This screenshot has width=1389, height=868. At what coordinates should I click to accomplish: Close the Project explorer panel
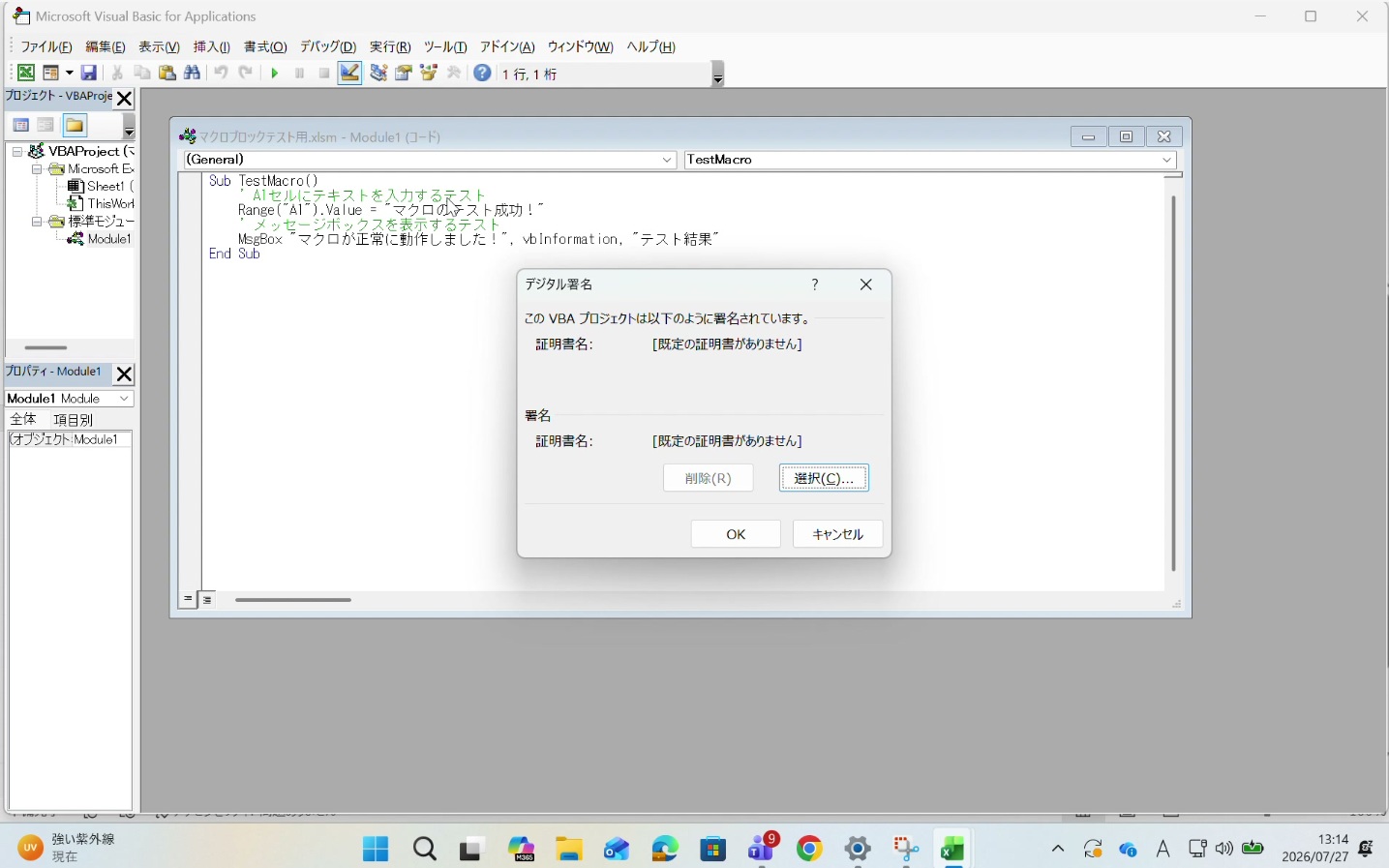(124, 99)
